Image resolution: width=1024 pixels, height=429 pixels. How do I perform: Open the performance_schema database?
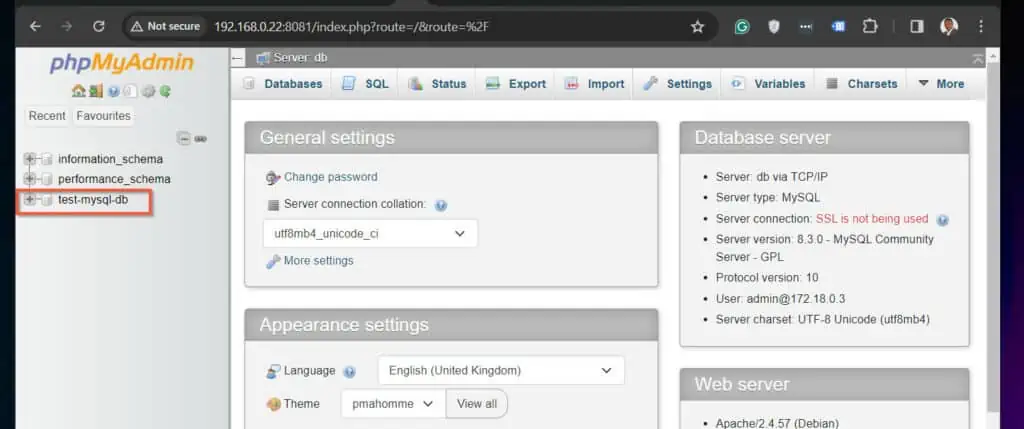[114, 179]
